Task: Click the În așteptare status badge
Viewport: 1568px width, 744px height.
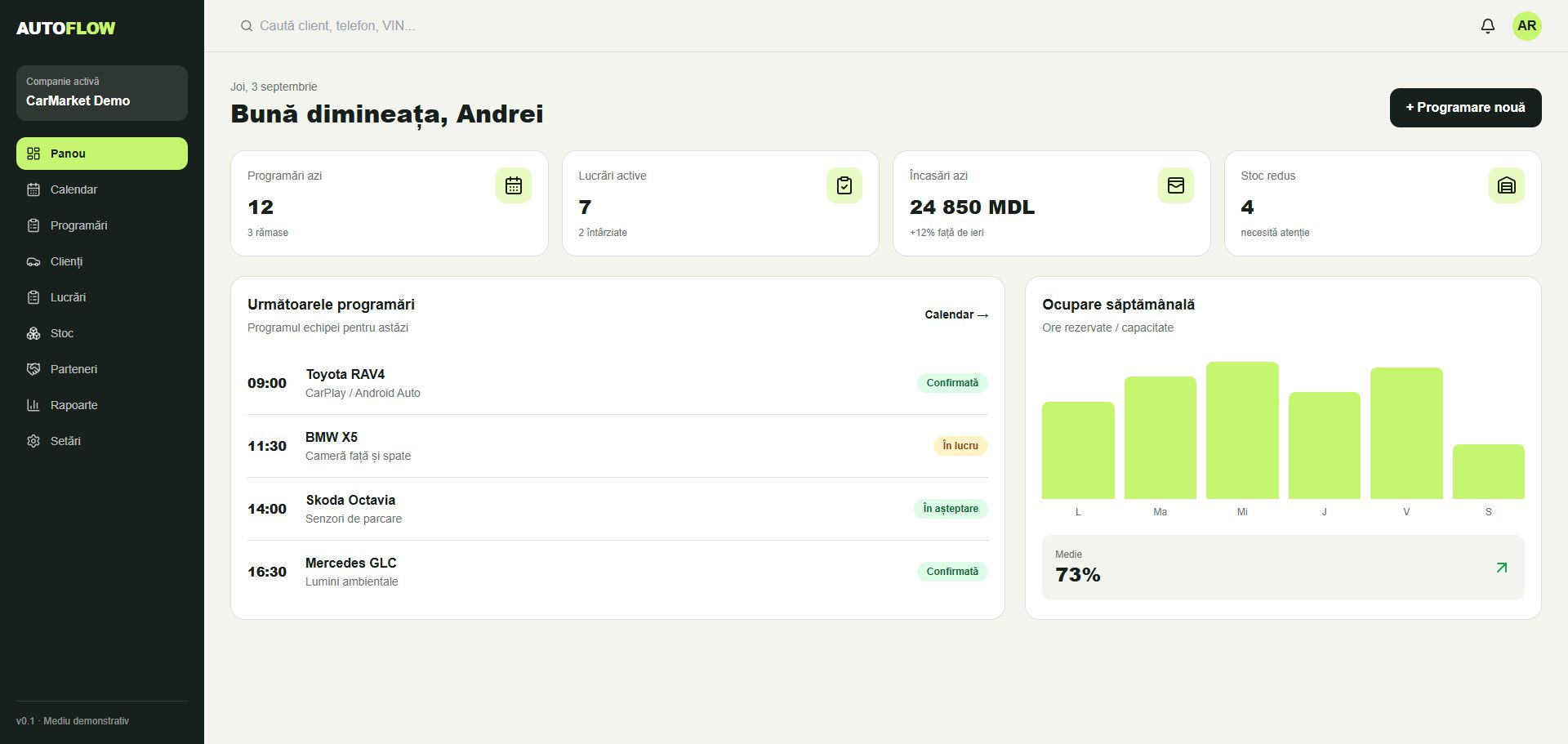Action: tap(951, 509)
